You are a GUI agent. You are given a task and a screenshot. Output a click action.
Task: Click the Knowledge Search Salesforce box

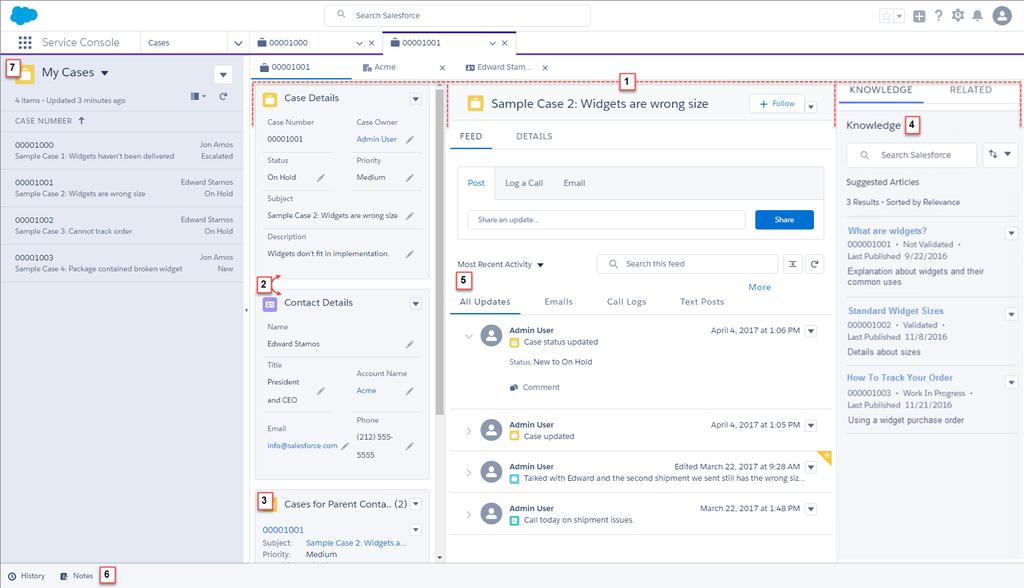911,155
